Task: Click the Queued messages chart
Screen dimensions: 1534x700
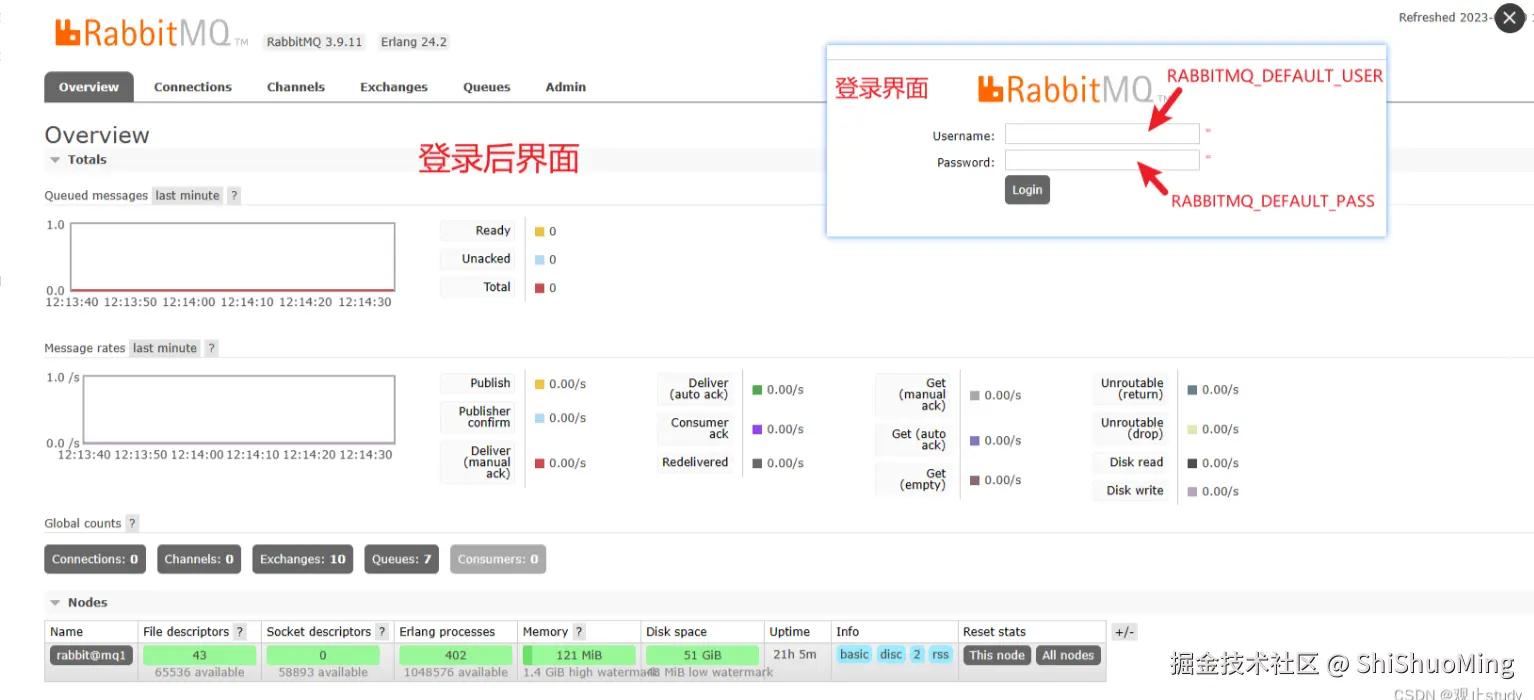Action: pyautogui.click(x=232, y=257)
